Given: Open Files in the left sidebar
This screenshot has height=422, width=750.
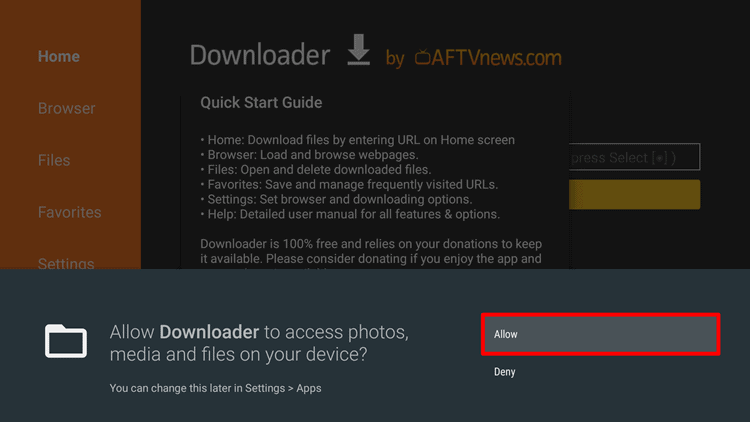Looking at the screenshot, I should point(54,160).
